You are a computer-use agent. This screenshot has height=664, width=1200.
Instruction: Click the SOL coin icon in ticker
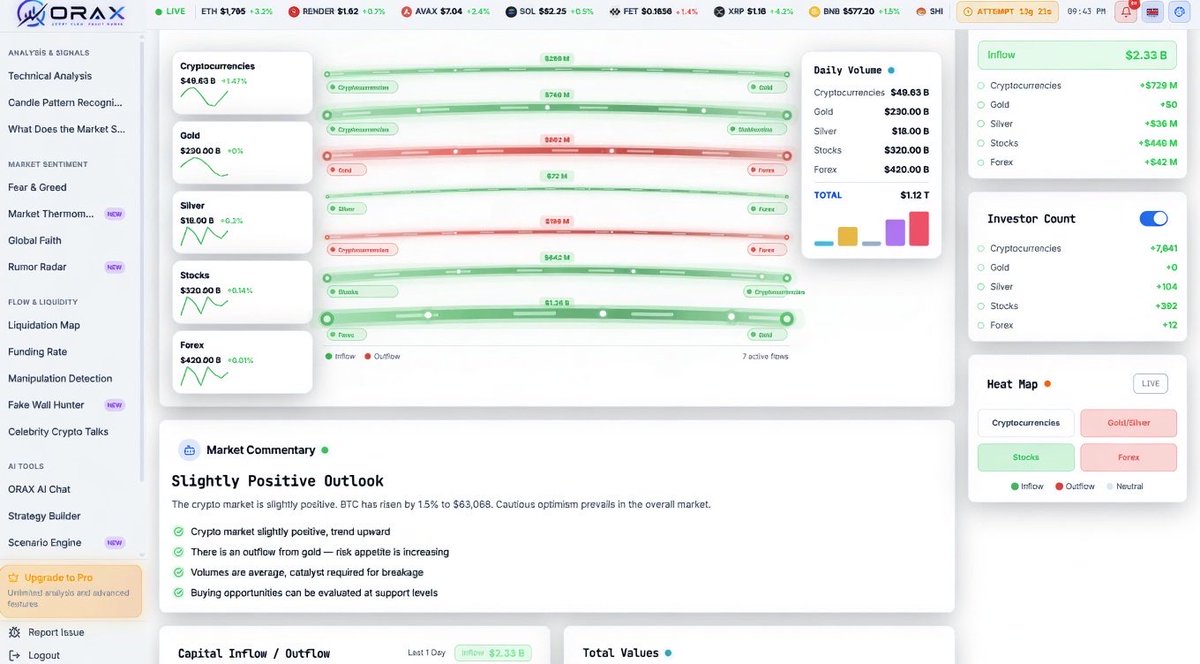pos(512,12)
